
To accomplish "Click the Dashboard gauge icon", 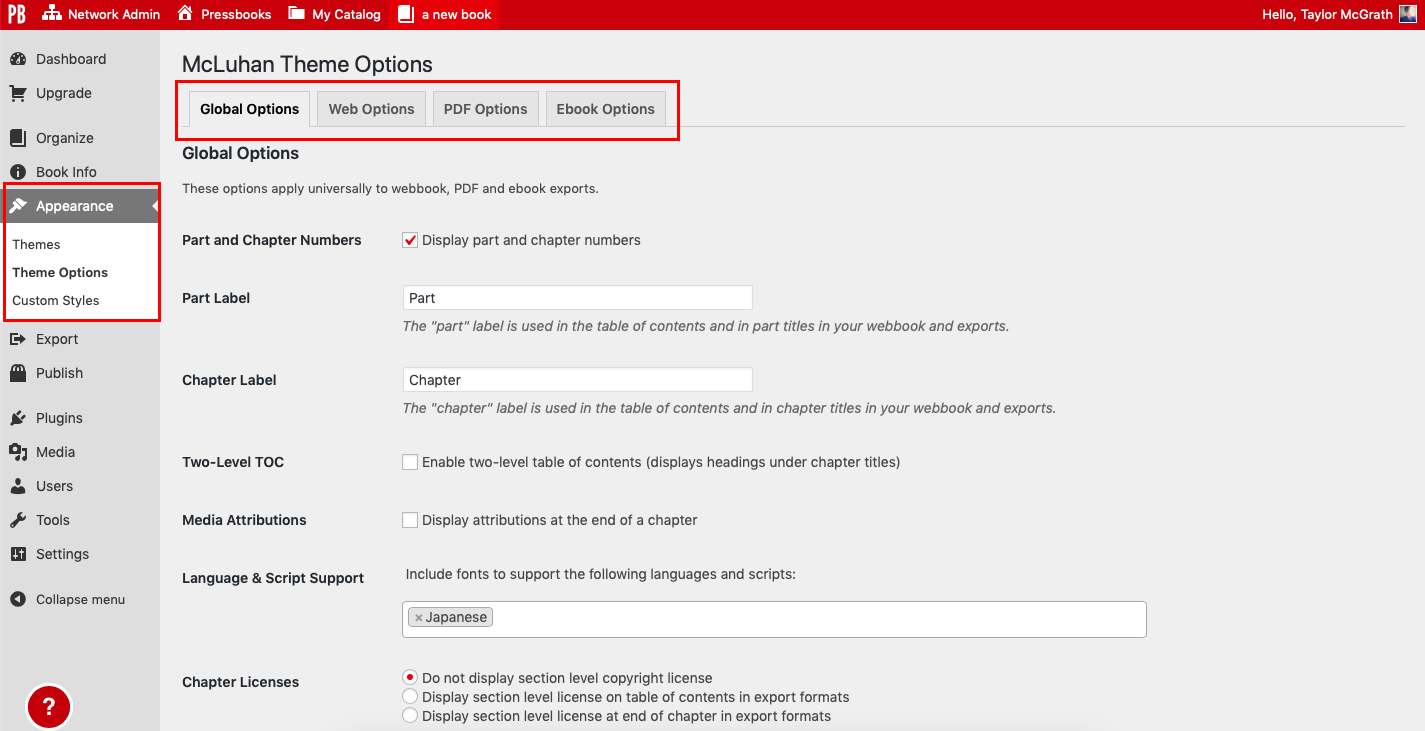I will tap(18, 59).
